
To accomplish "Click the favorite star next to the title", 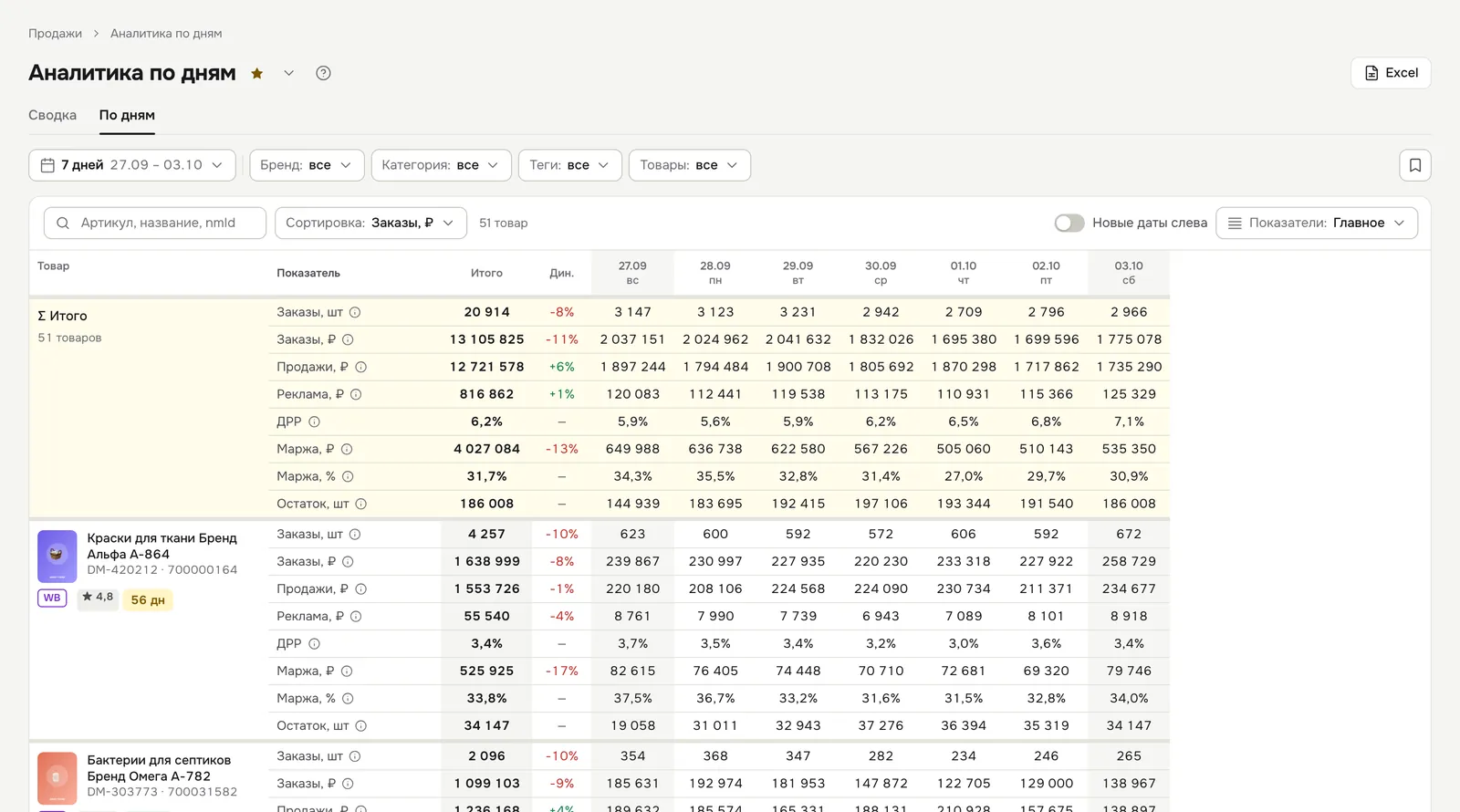I will pyautogui.click(x=257, y=73).
